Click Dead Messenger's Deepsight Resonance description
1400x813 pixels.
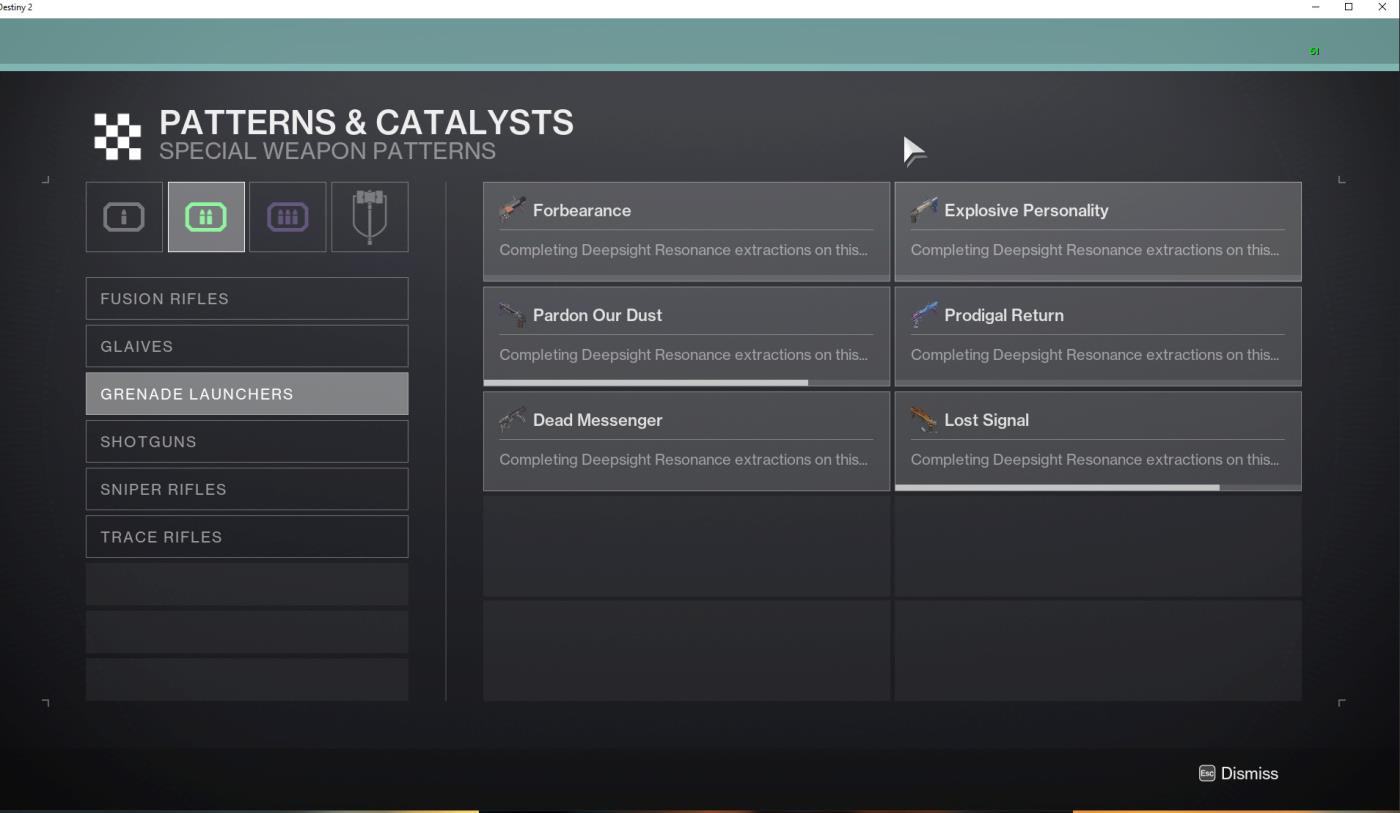coord(683,460)
